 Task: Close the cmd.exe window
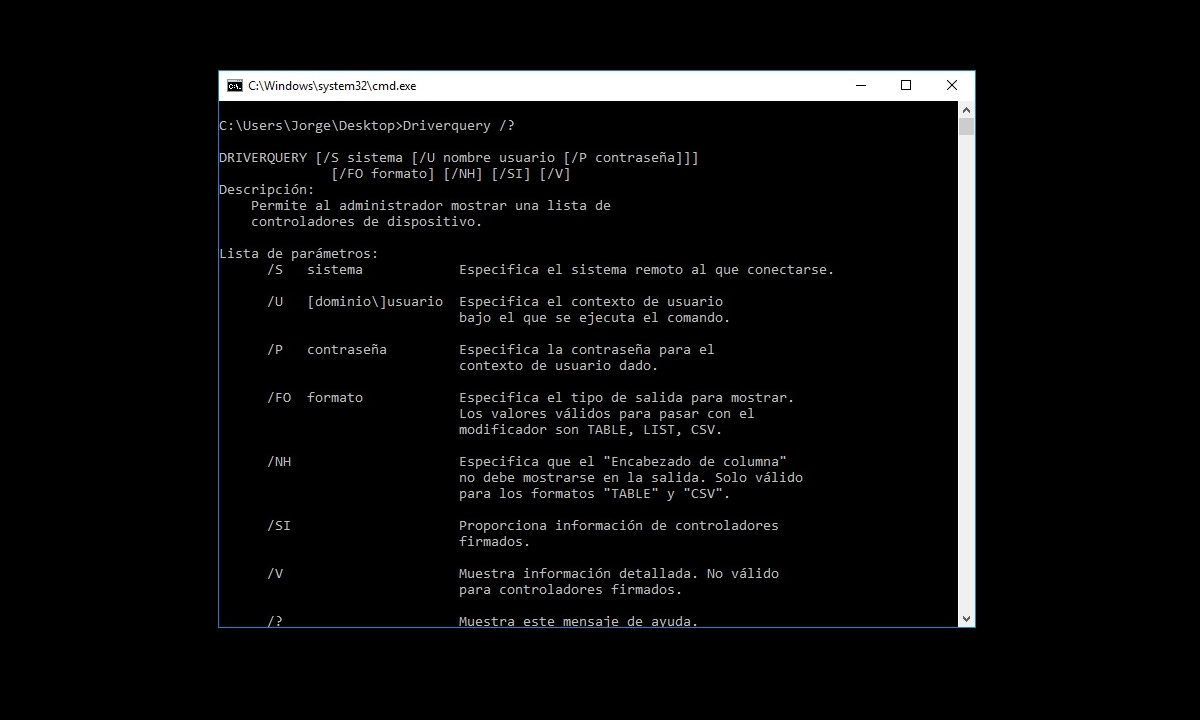pos(952,86)
